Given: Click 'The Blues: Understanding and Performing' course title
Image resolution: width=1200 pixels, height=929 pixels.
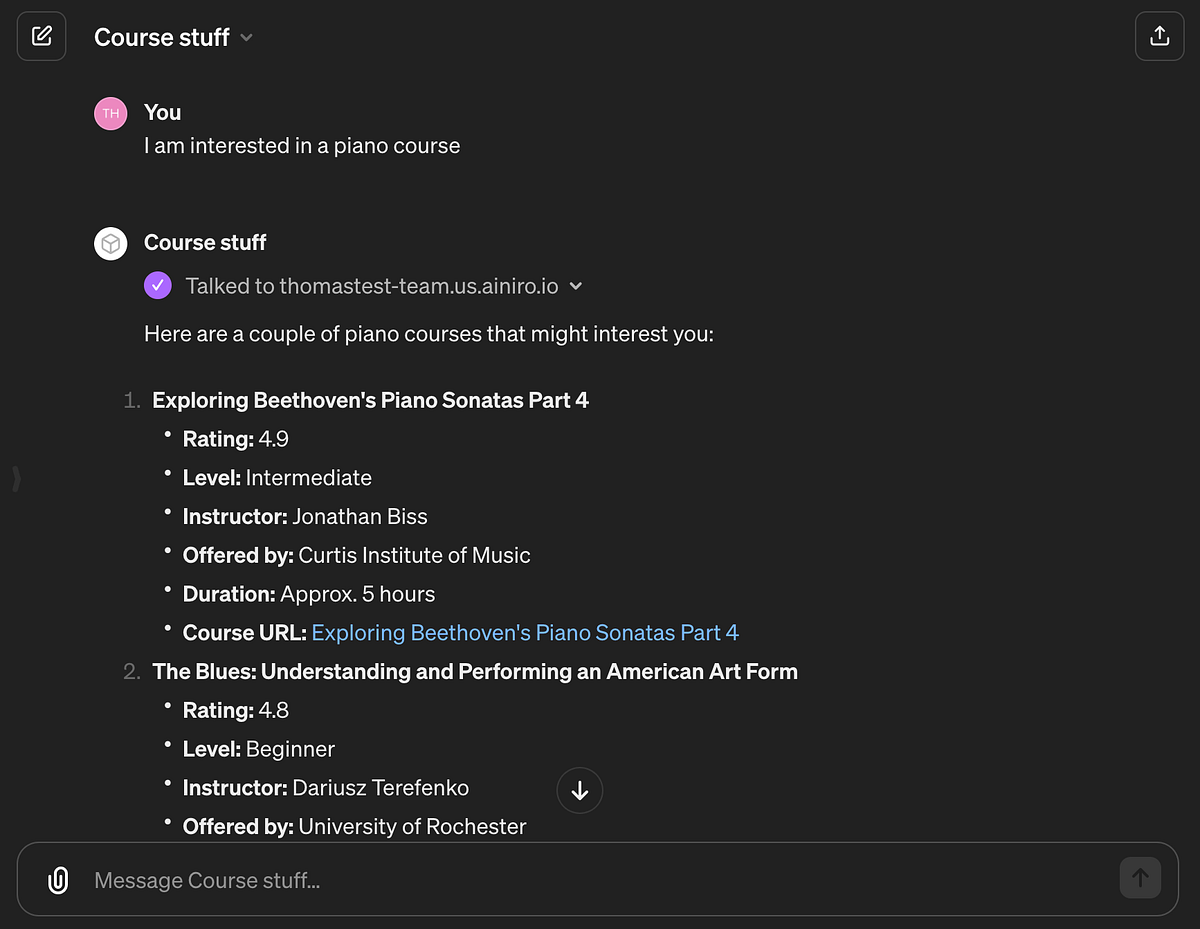Looking at the screenshot, I should pos(475,672).
